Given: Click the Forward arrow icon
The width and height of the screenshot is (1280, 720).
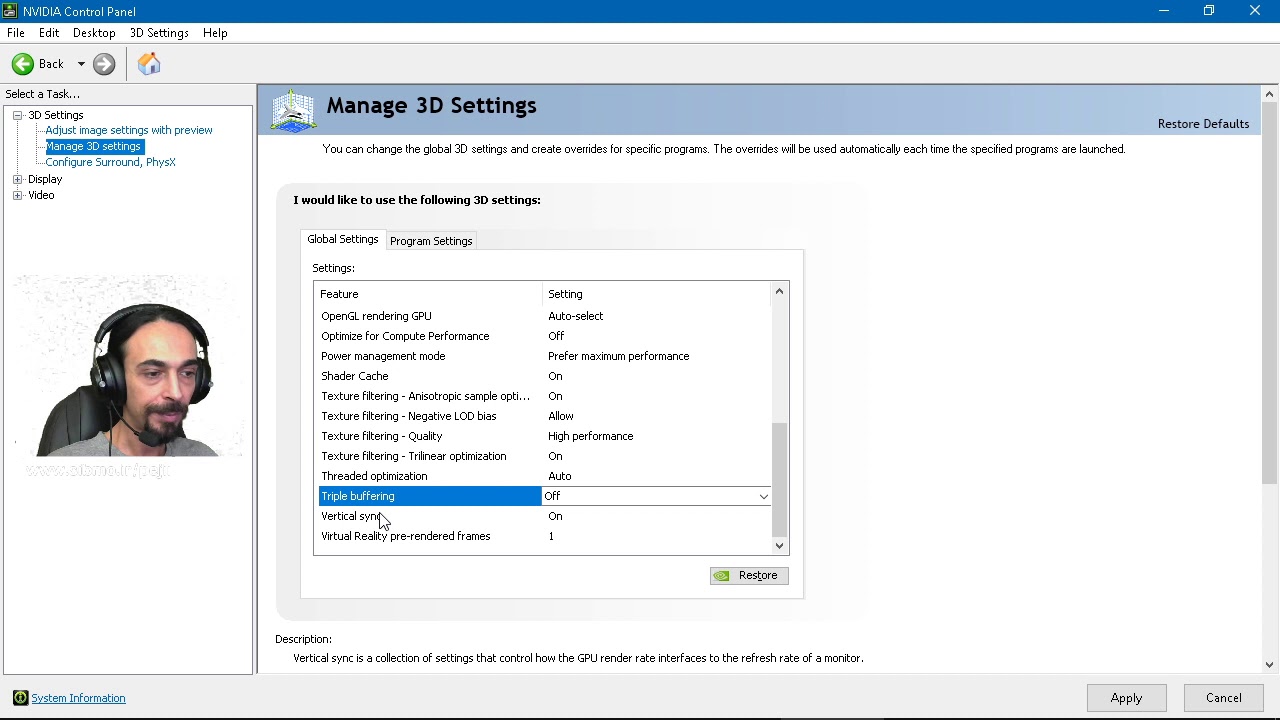Looking at the screenshot, I should (x=104, y=64).
